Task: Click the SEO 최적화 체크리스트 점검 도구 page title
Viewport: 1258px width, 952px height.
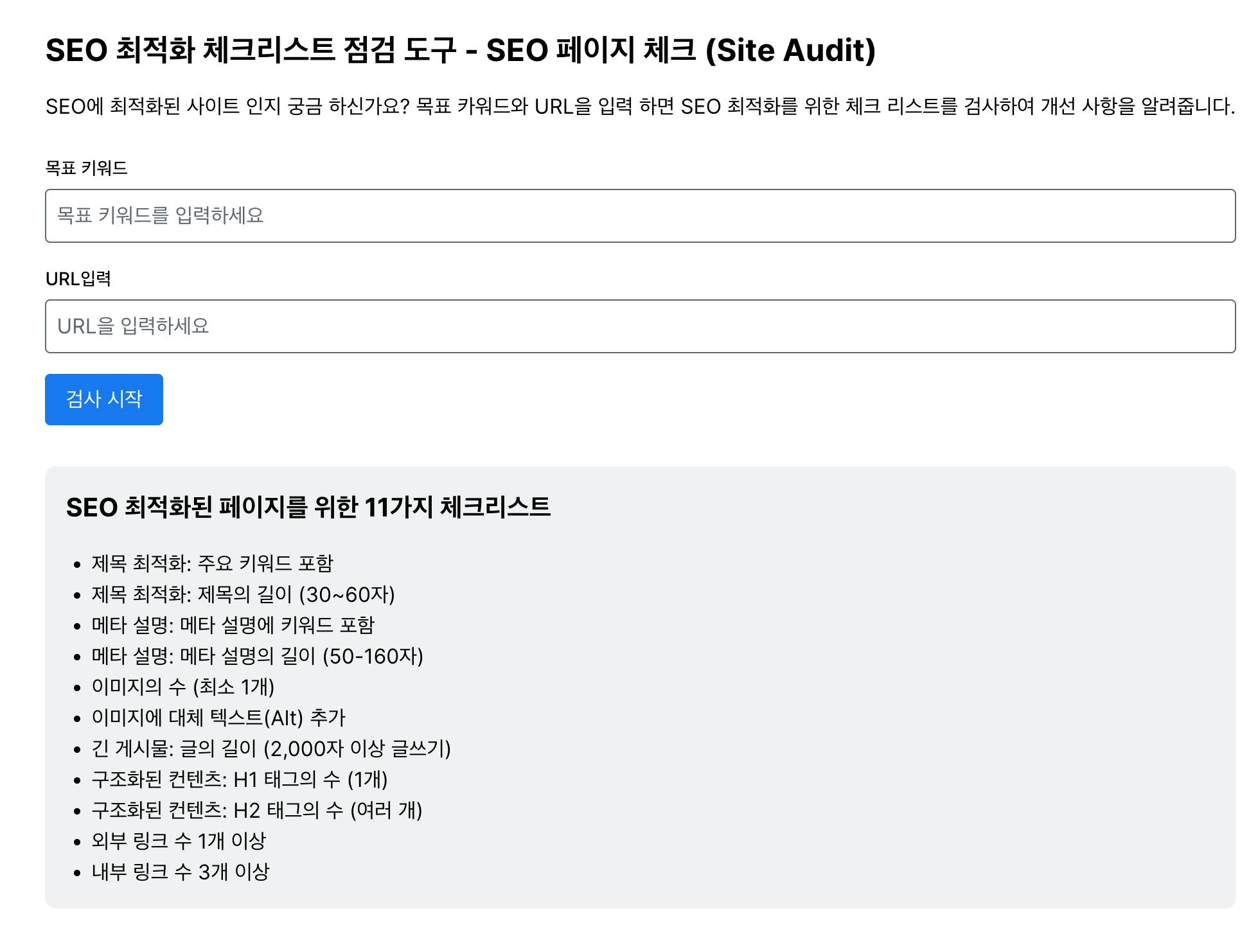Action: [x=460, y=50]
